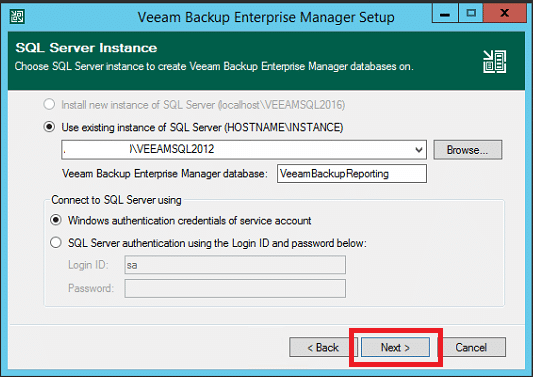The height and width of the screenshot is (377, 536).
Task: Close the Veeam setup window
Action: (505, 13)
